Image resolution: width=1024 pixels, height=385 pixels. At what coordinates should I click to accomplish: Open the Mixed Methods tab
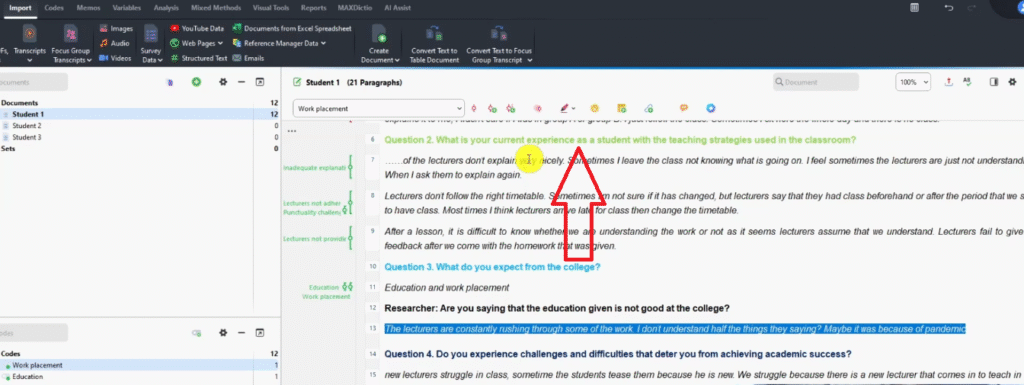tap(216, 8)
